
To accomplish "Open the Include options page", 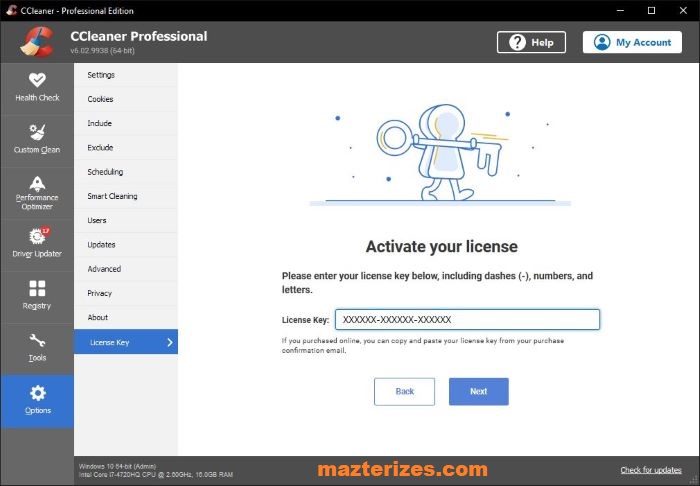I will click(126, 123).
